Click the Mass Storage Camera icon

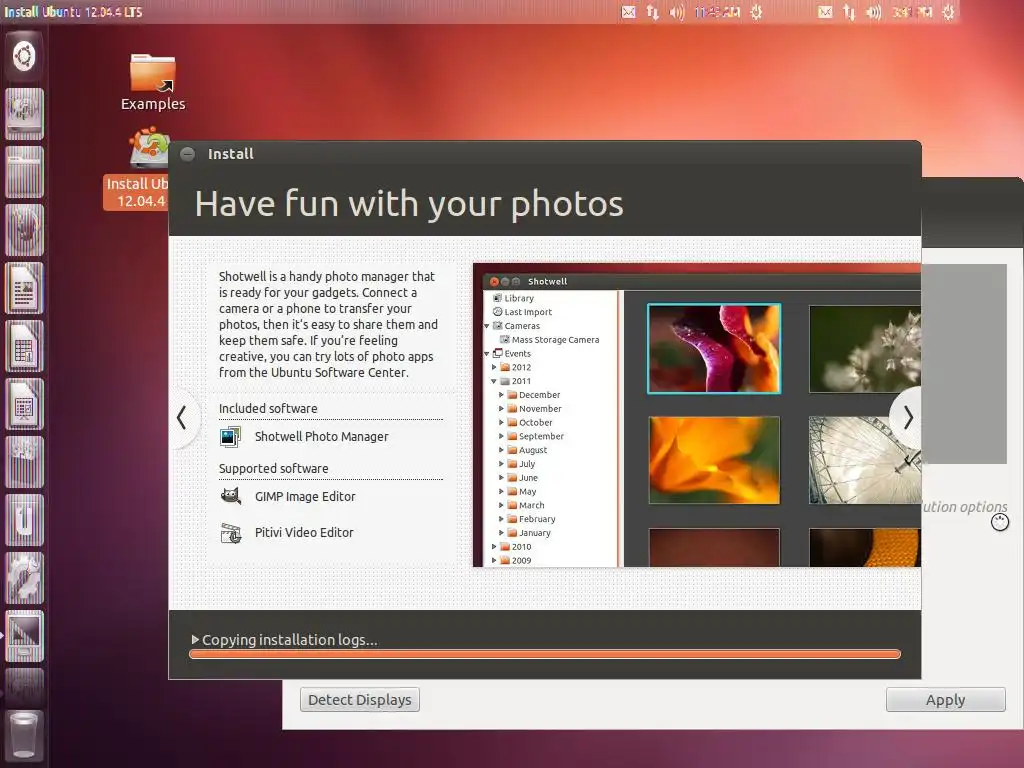click(505, 340)
